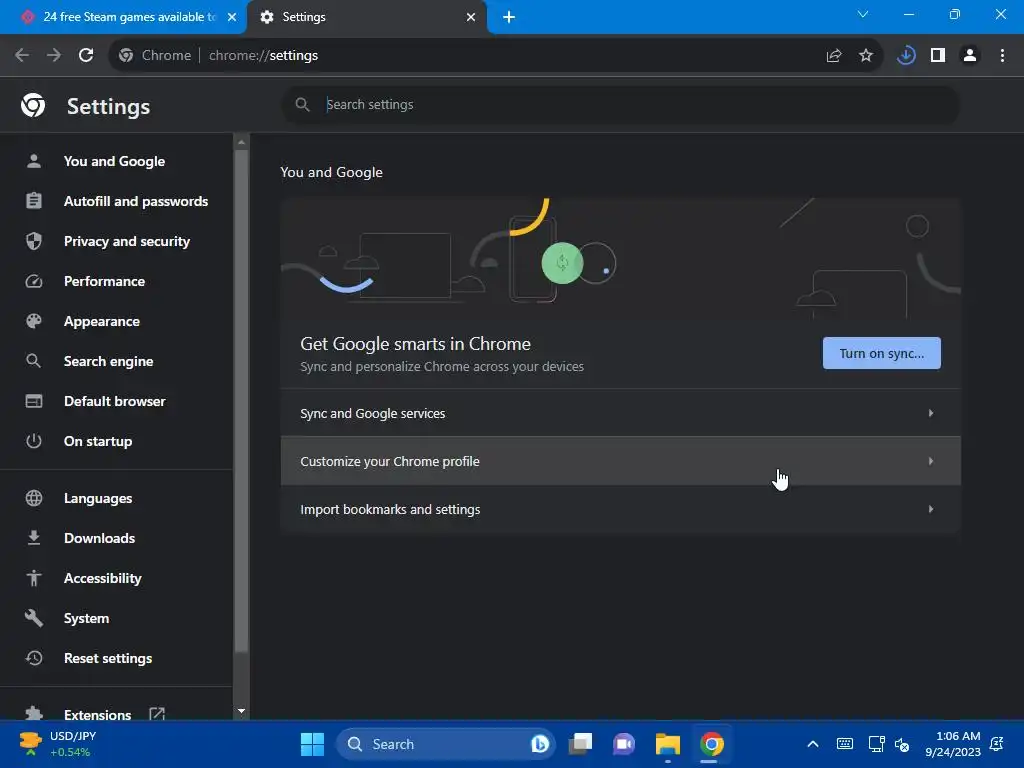This screenshot has height=768, width=1024.
Task: Click the back navigation arrow
Action: 22,56
